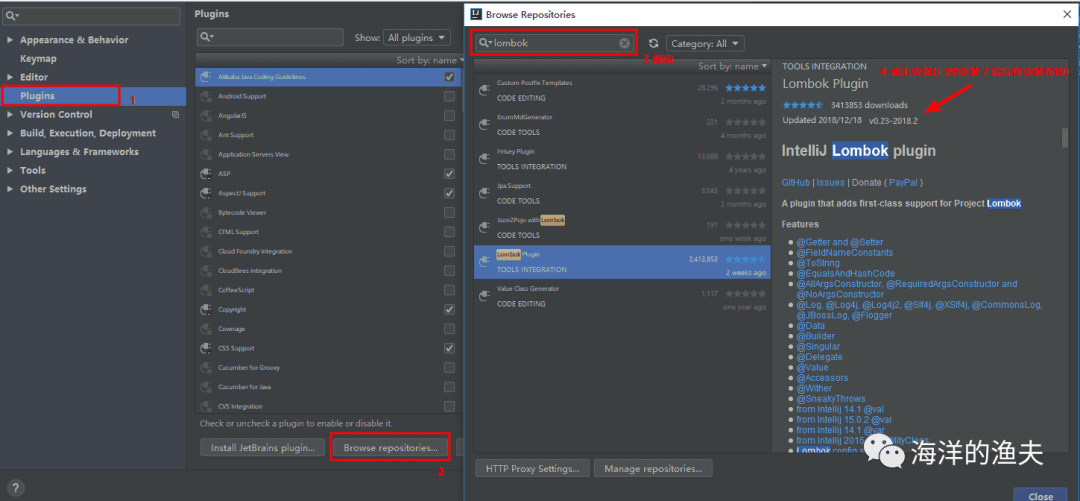The width and height of the screenshot is (1080, 501).
Task: Click the CSS Support plugin icon
Action: coord(205,348)
